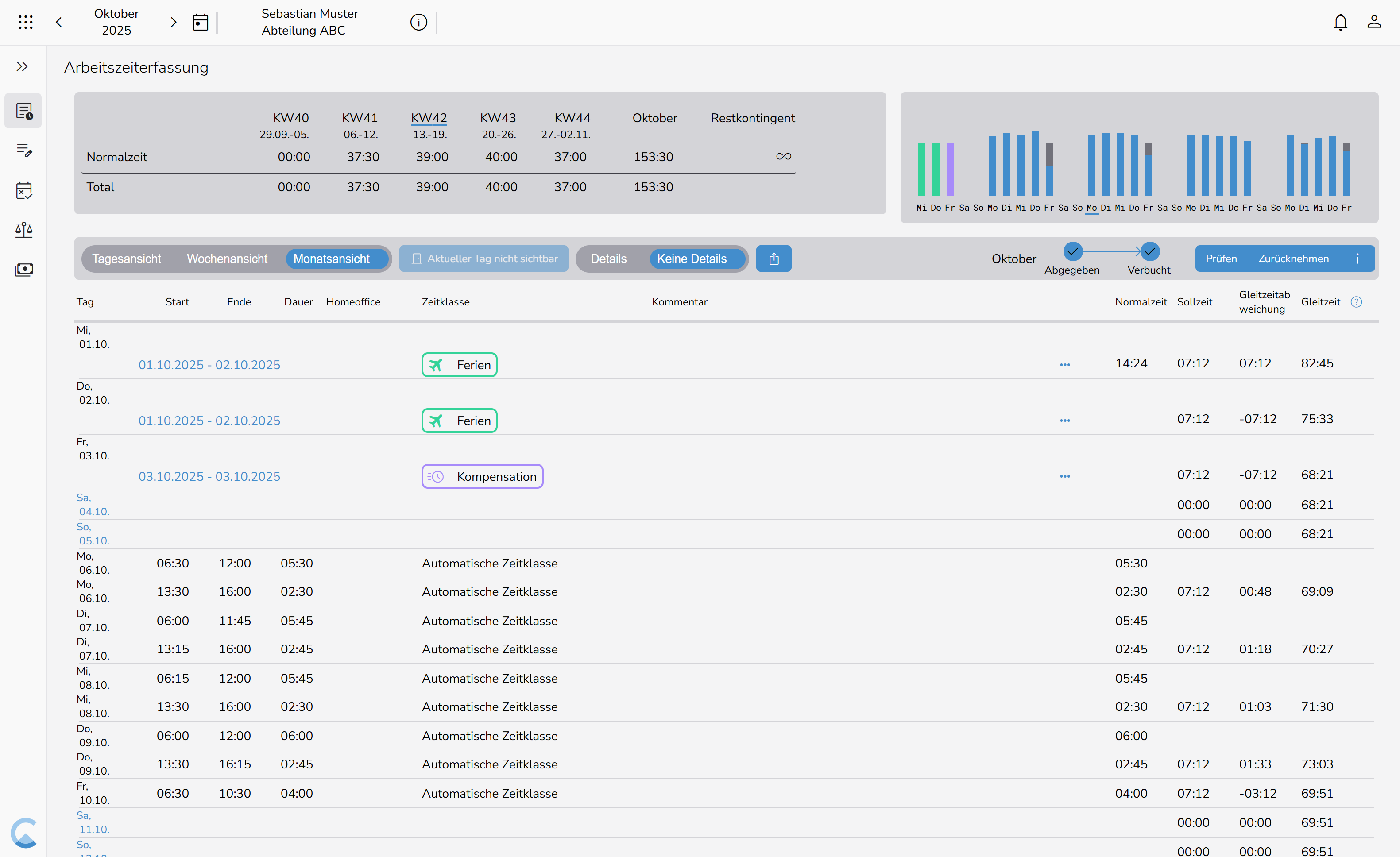Viewport: 1400px width, 857px height.
Task: Click the info icon next to Sebastian Muster
Action: pos(418,22)
